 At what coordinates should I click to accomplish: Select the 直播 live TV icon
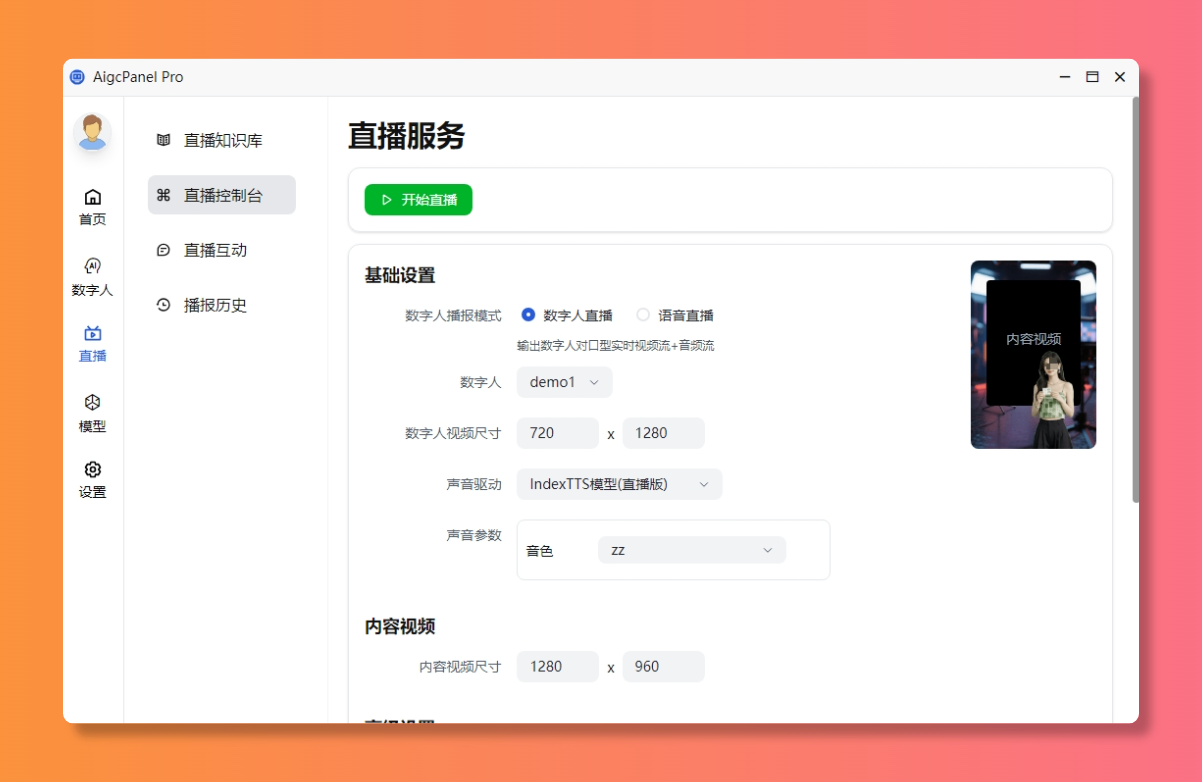pyautogui.click(x=93, y=334)
